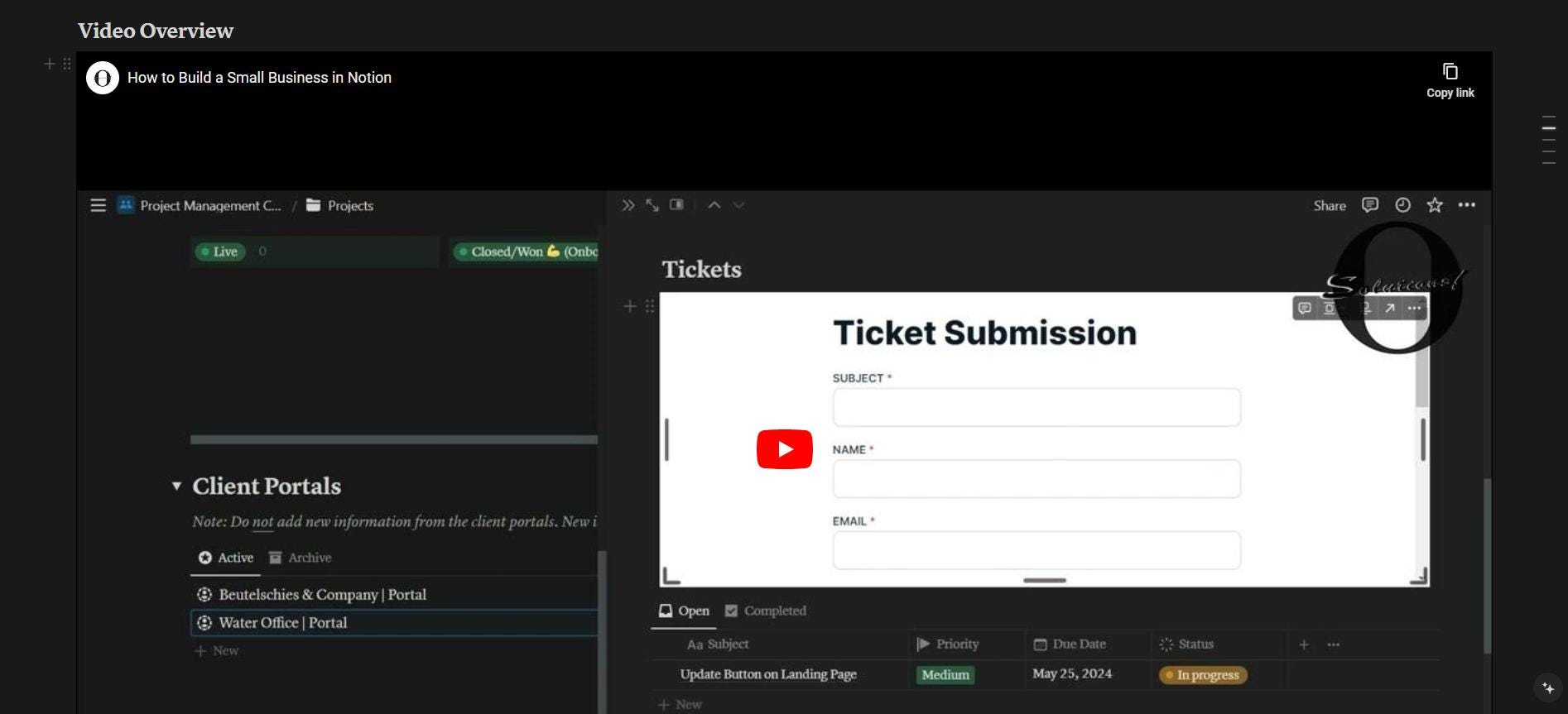Open the embed's three-dot options menu

[x=1414, y=308]
